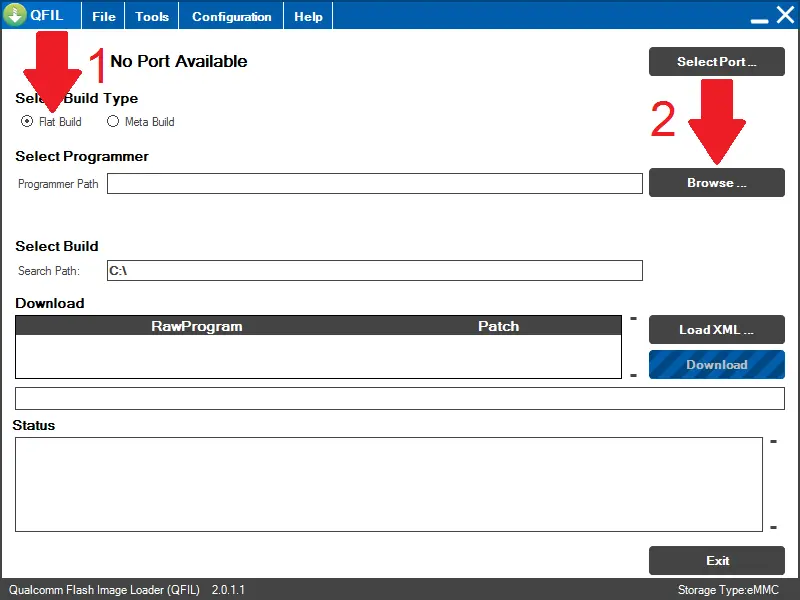Click the progress bar below the download list
Screen dimensions: 800x600
399,398
